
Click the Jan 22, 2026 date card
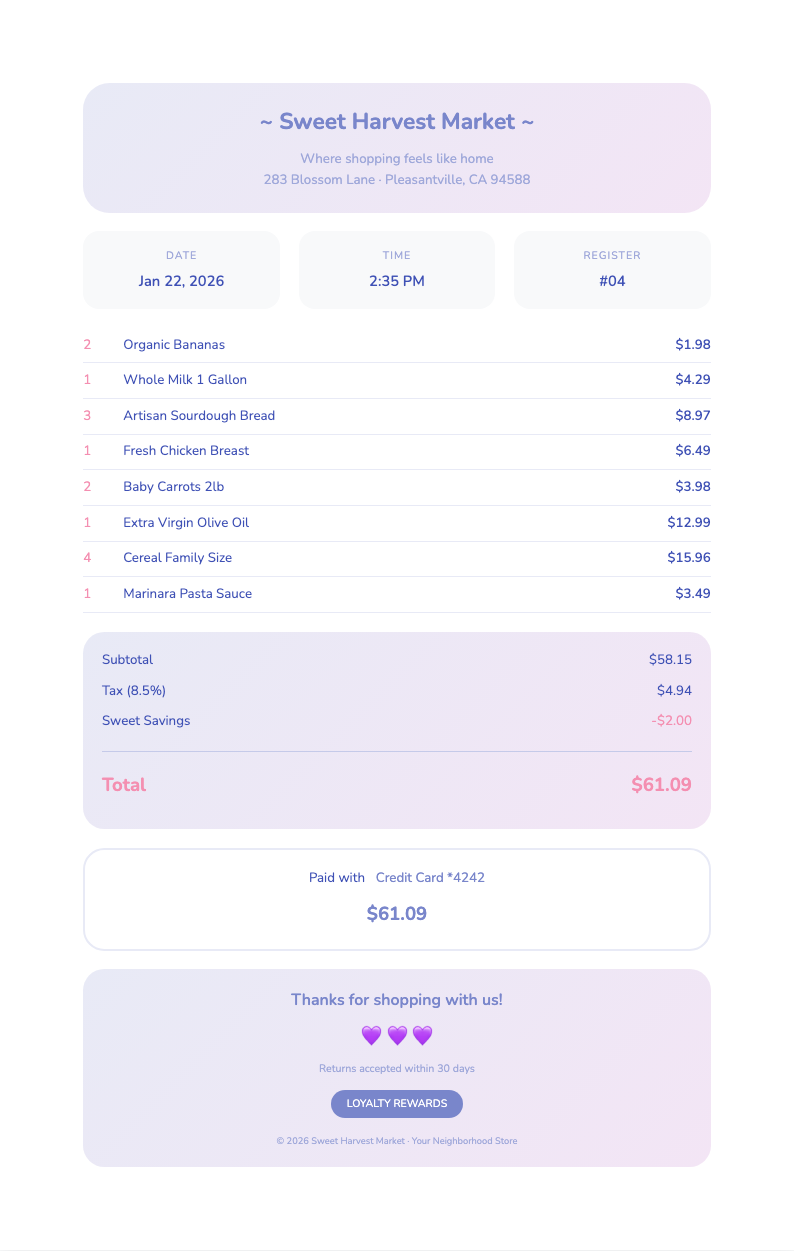pyautogui.click(x=181, y=270)
